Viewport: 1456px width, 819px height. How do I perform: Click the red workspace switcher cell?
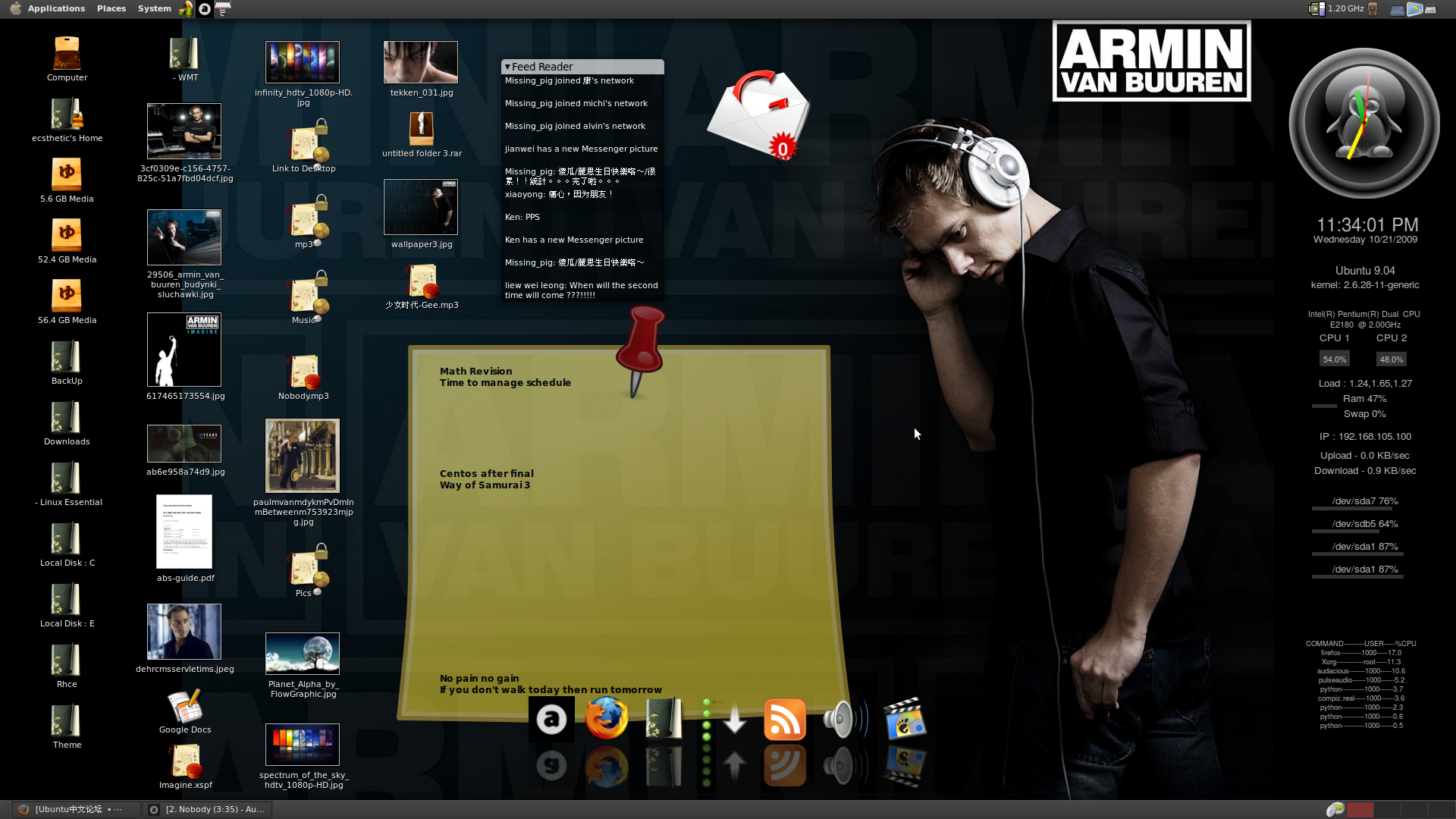pyautogui.click(x=1360, y=810)
